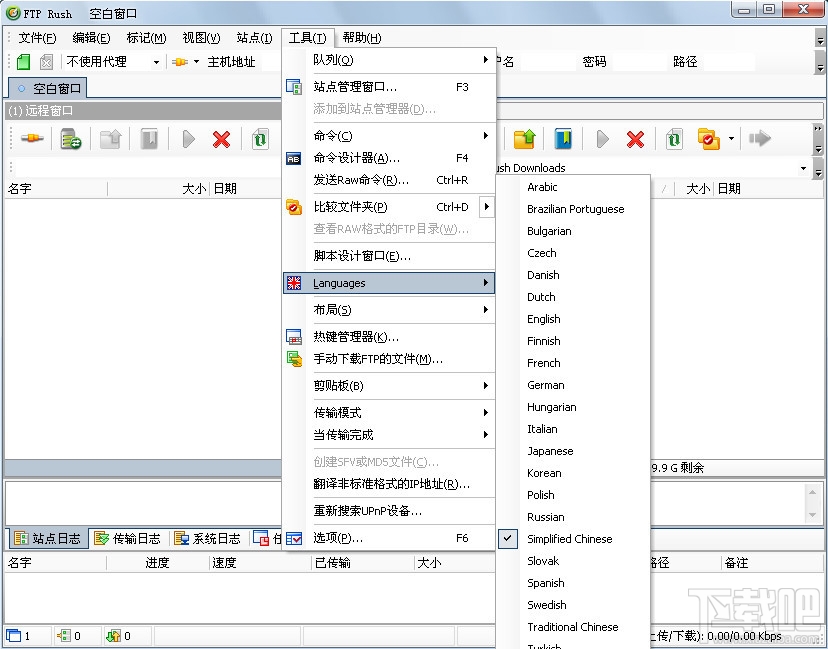Click the gray folder-up icon in the remote pane
This screenshot has width=828, height=649.
[x=110, y=139]
